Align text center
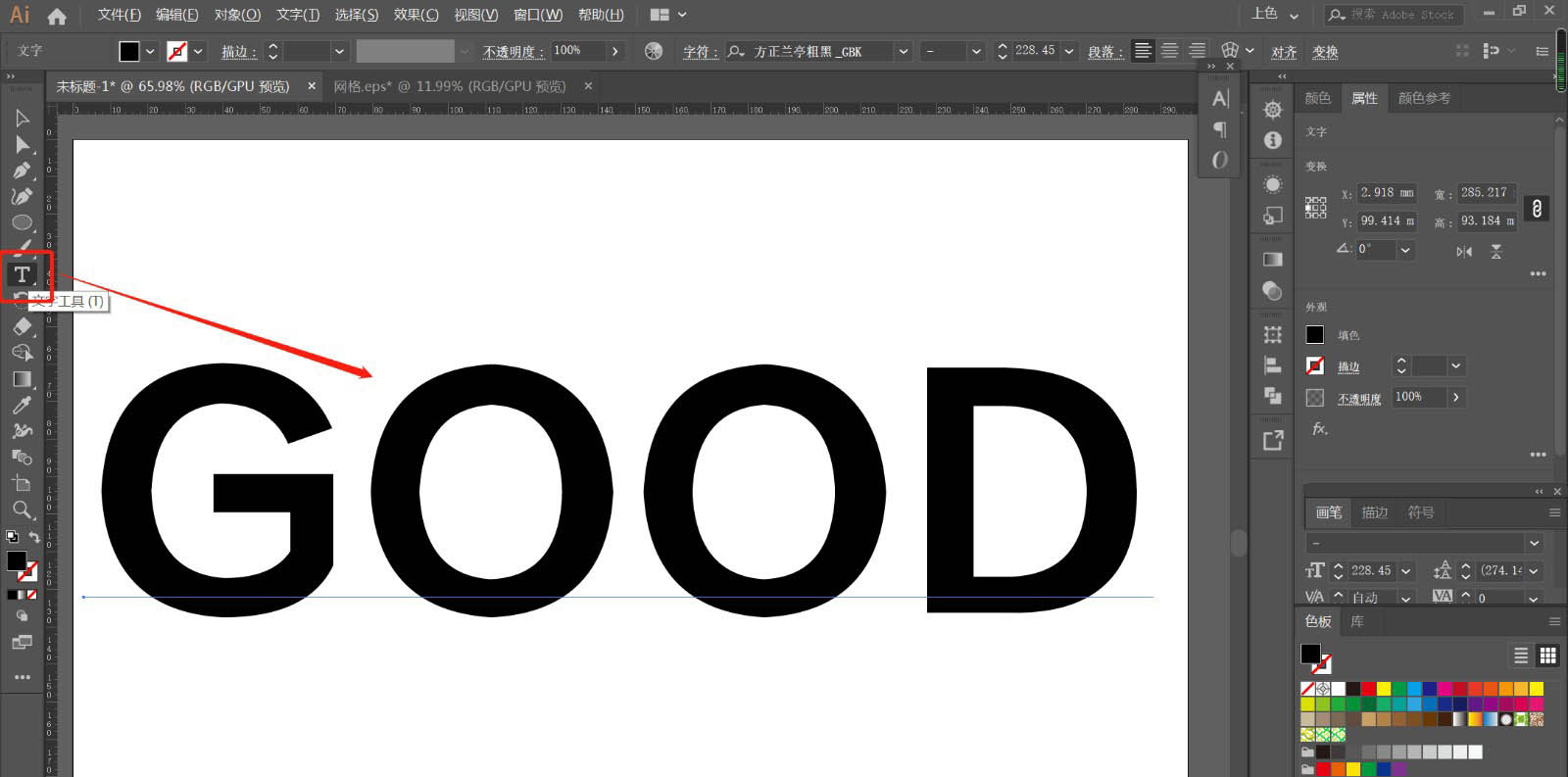The image size is (1568, 777). click(x=1170, y=51)
